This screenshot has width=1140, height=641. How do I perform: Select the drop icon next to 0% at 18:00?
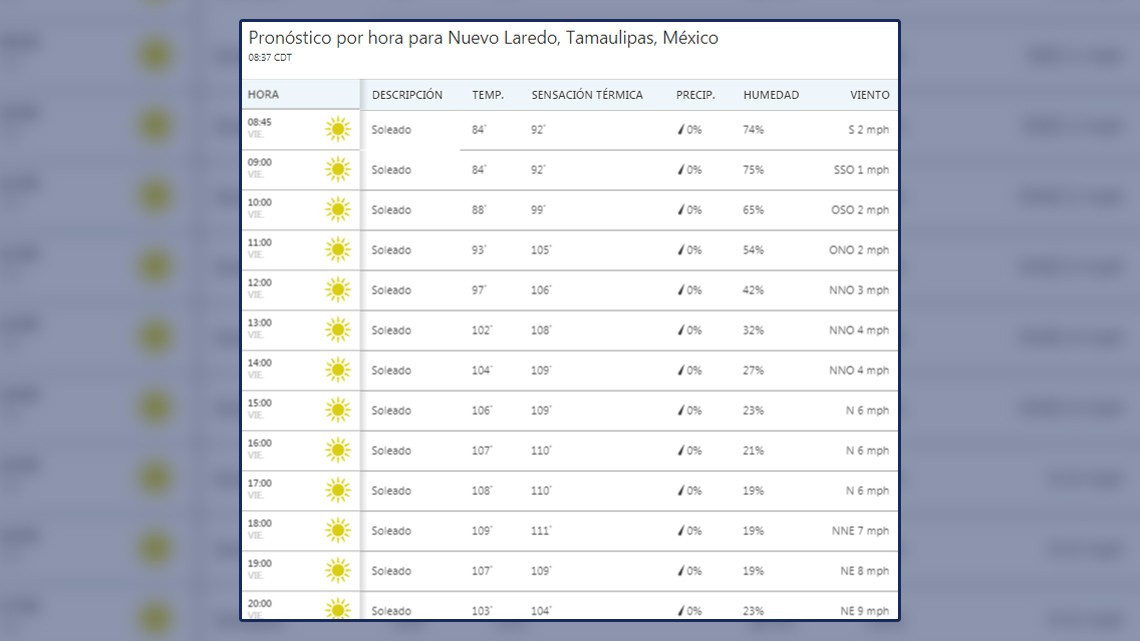click(x=682, y=529)
